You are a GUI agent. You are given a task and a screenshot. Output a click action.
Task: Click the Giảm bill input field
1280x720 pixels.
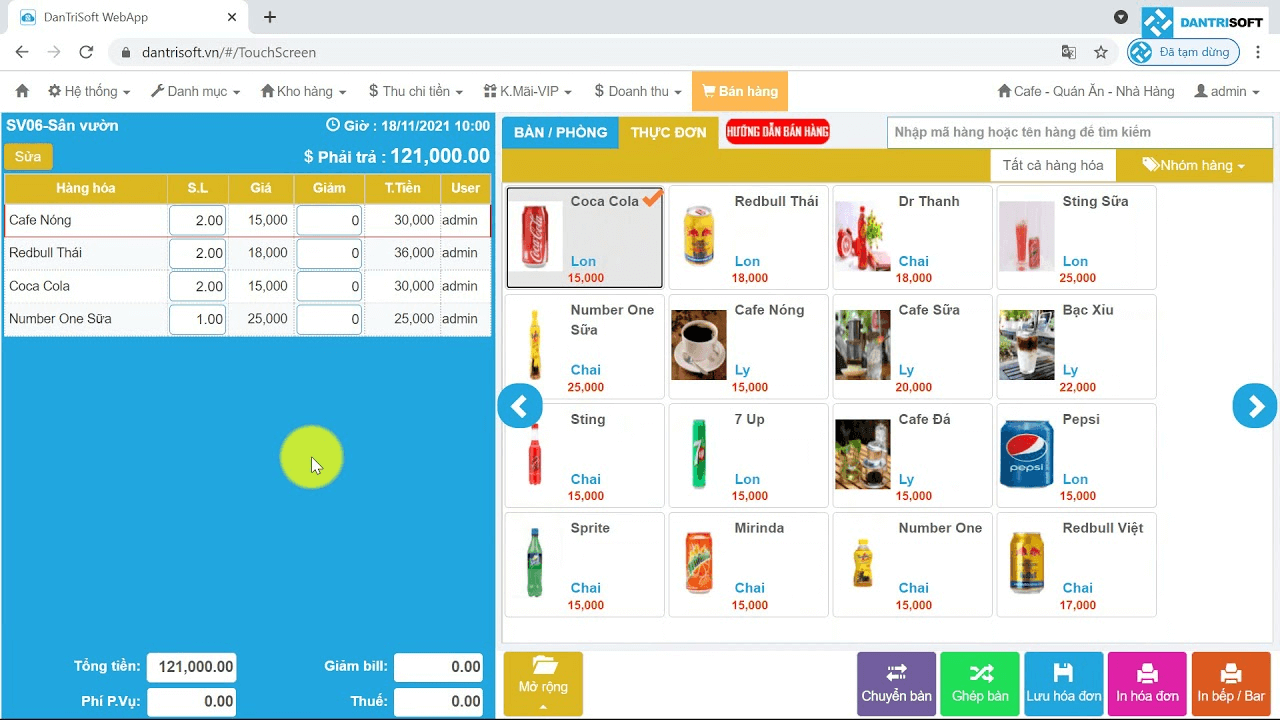[439, 667]
